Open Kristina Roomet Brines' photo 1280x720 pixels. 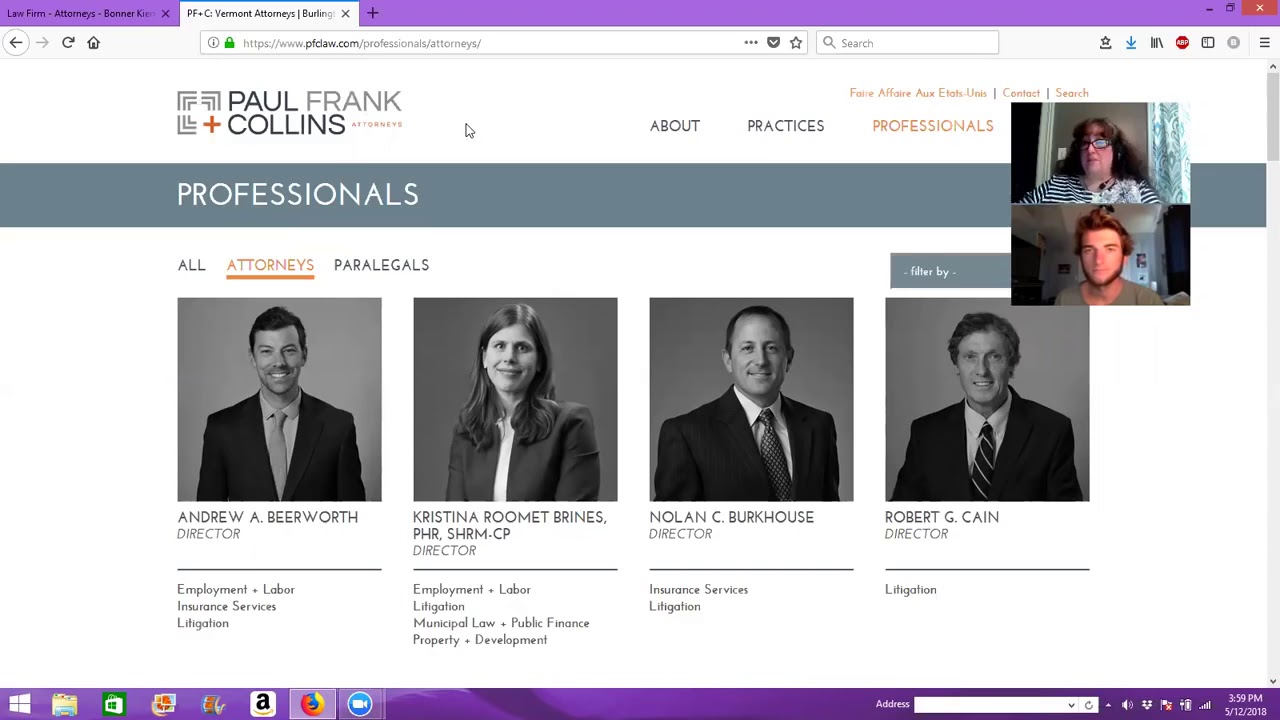tap(515, 399)
